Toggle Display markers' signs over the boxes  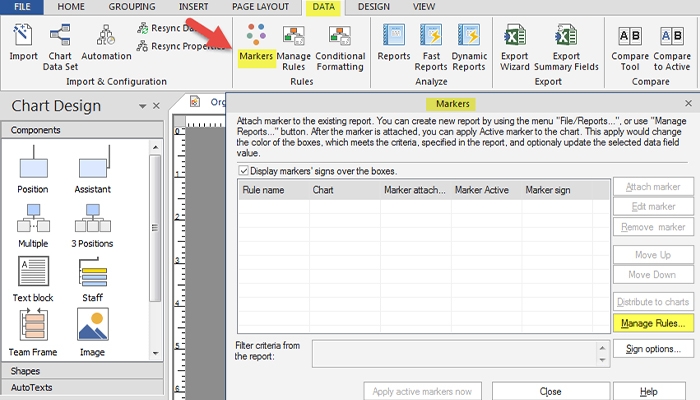(245, 171)
